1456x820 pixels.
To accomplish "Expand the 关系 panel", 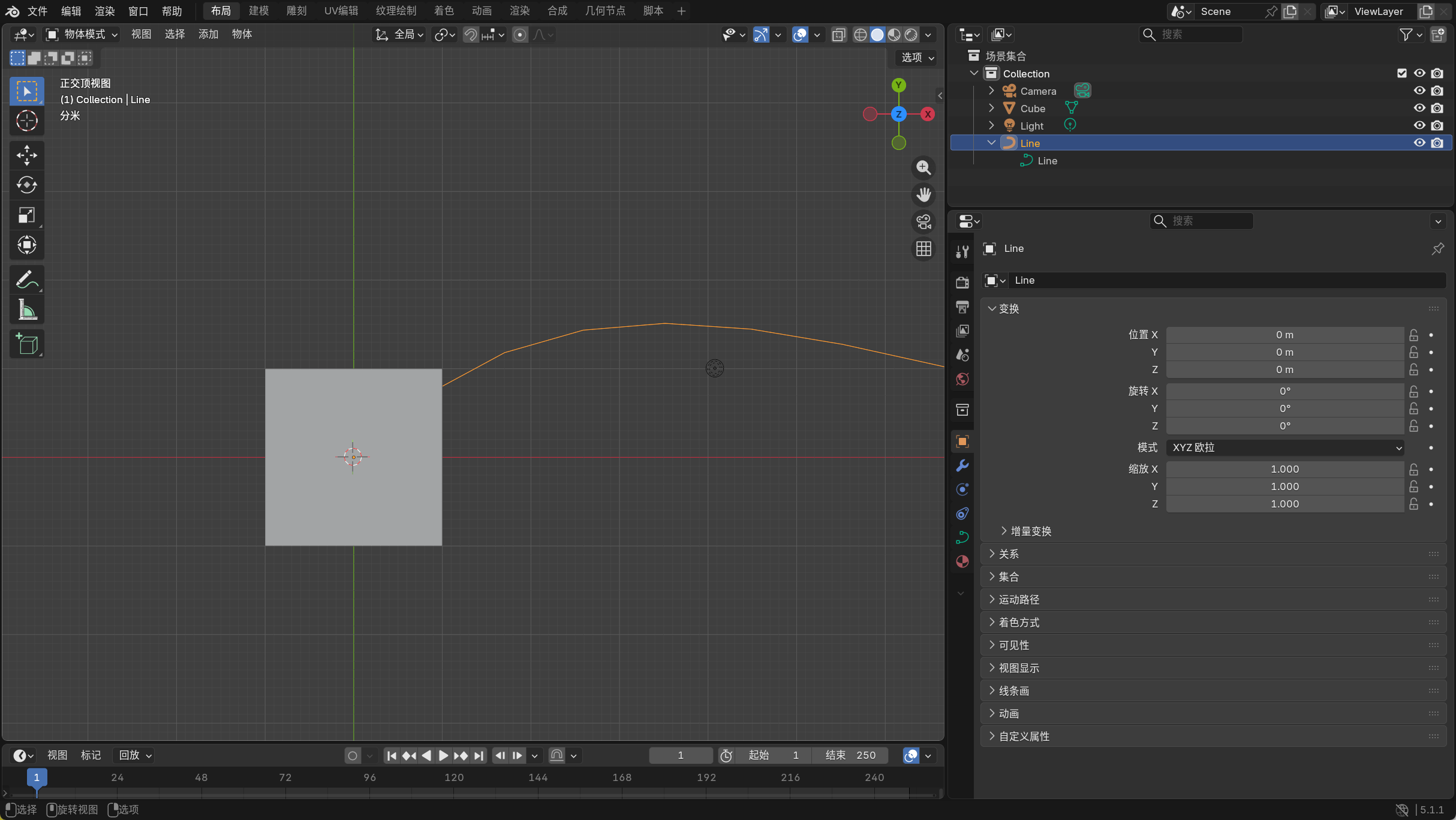I will point(1009,554).
